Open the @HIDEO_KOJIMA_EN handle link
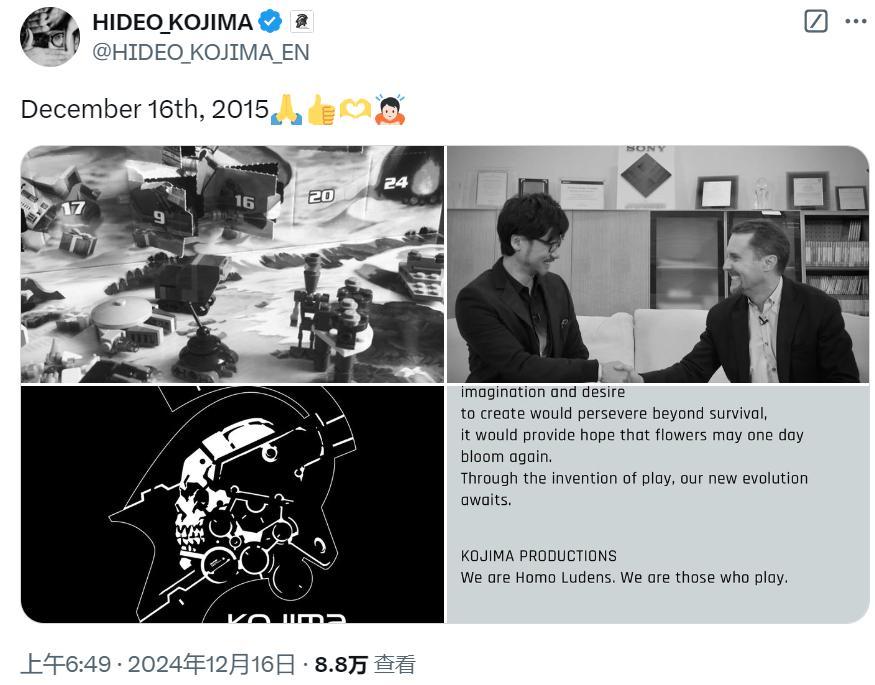 (x=201, y=52)
